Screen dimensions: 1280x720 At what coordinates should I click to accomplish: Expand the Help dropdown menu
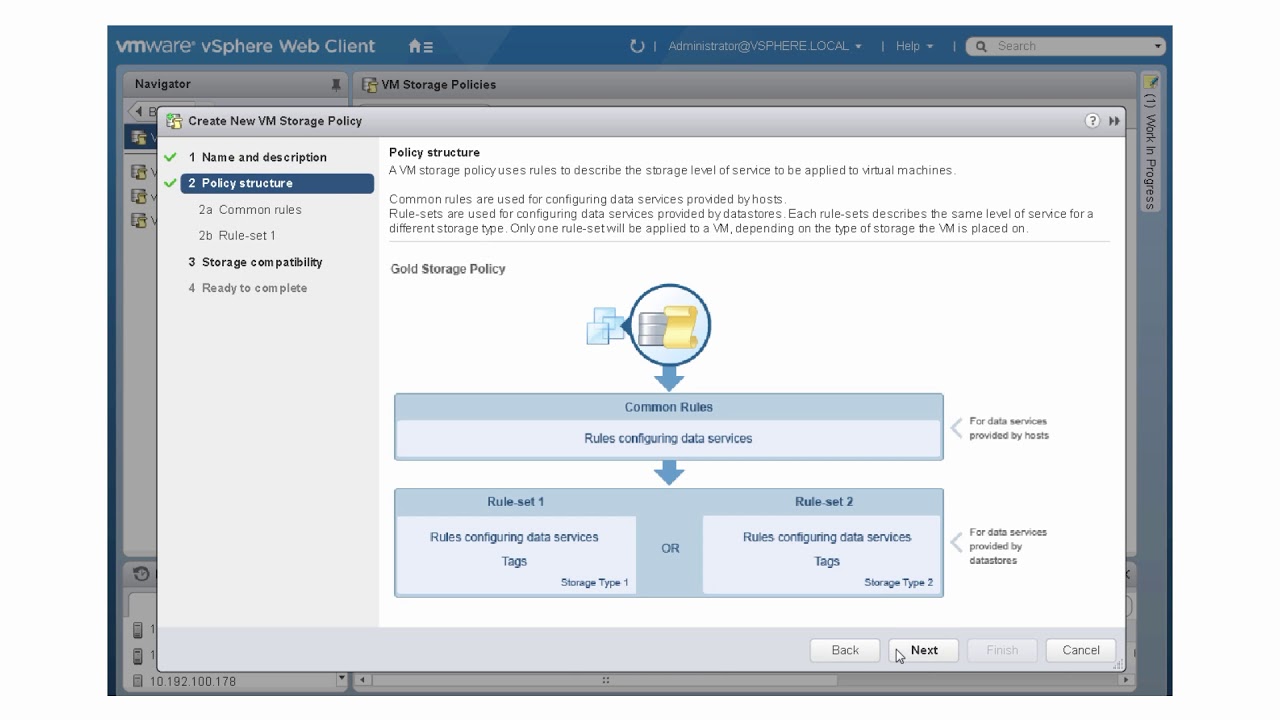click(914, 46)
